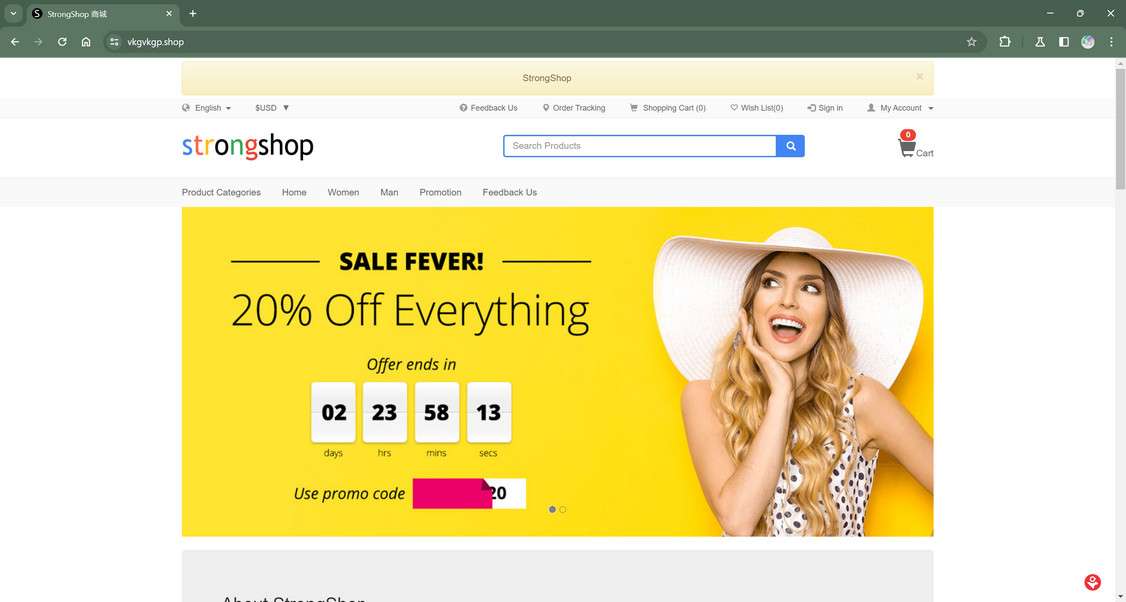The height and width of the screenshot is (602, 1126).
Task: Switch to the second carousel slide dot
Action: pyautogui.click(x=562, y=509)
